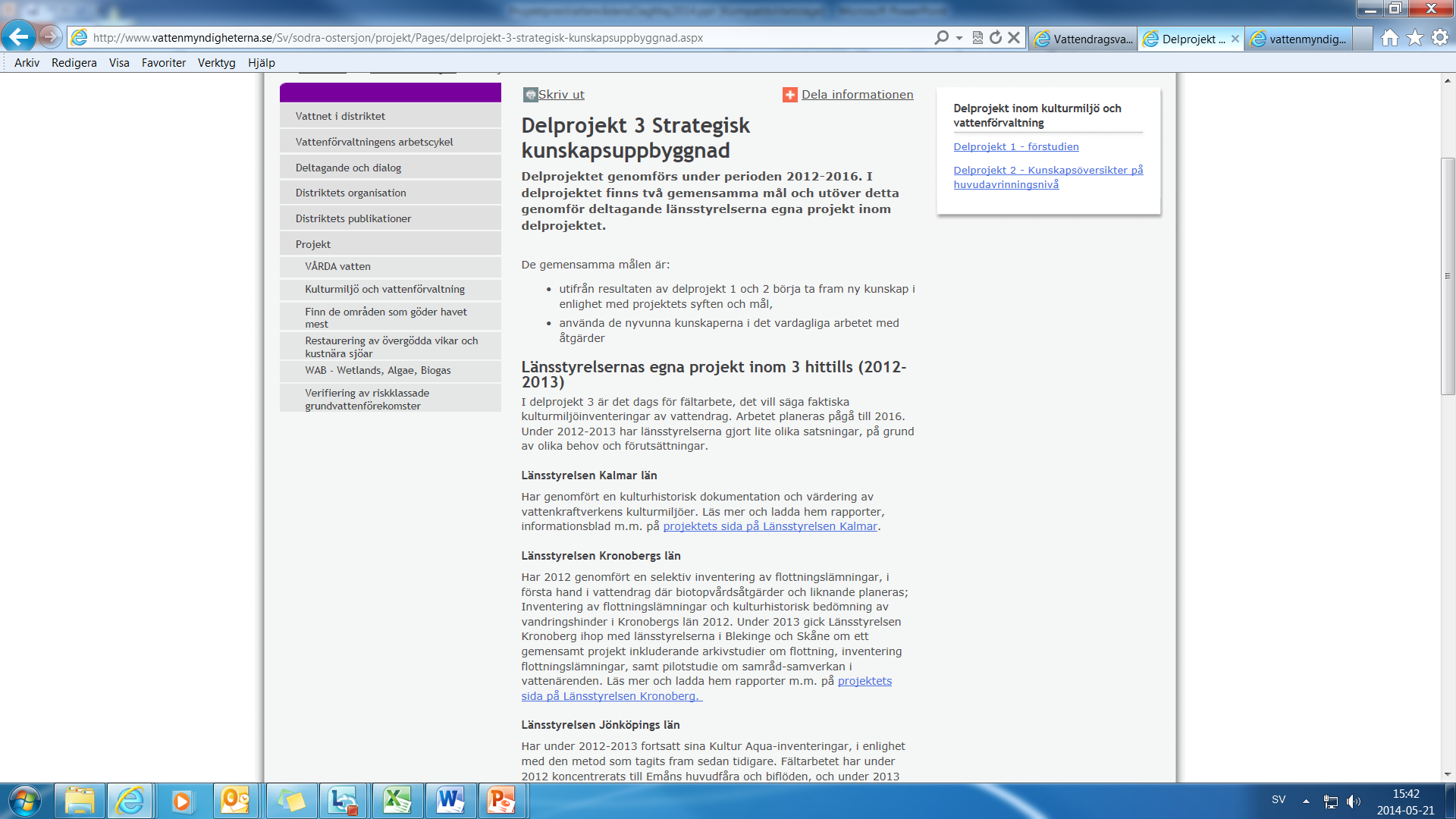Close the Delprojekt tab
Image resolution: width=1456 pixels, height=819 pixels.
tap(1235, 39)
